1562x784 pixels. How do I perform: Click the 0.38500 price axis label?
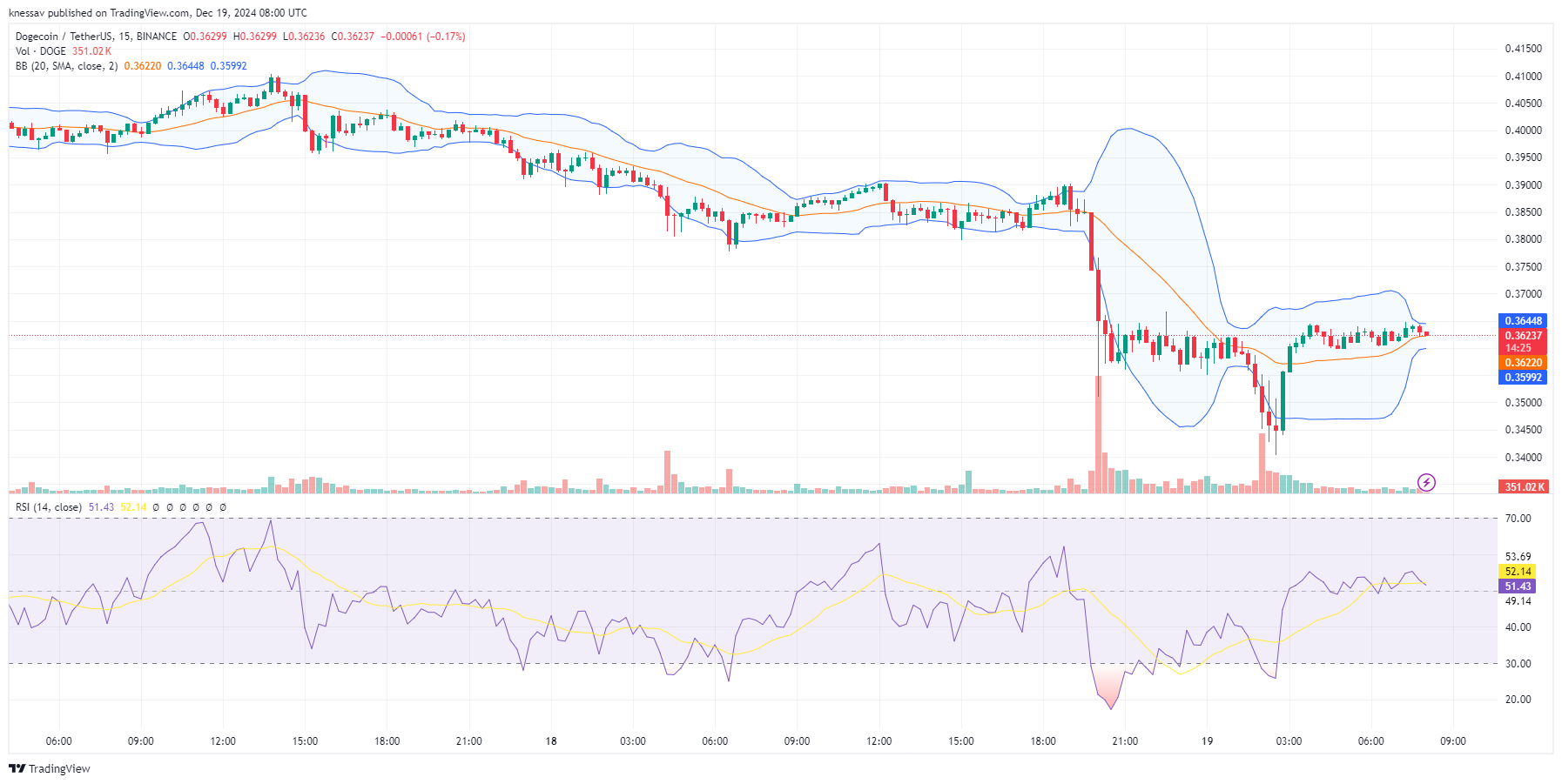[1524, 212]
